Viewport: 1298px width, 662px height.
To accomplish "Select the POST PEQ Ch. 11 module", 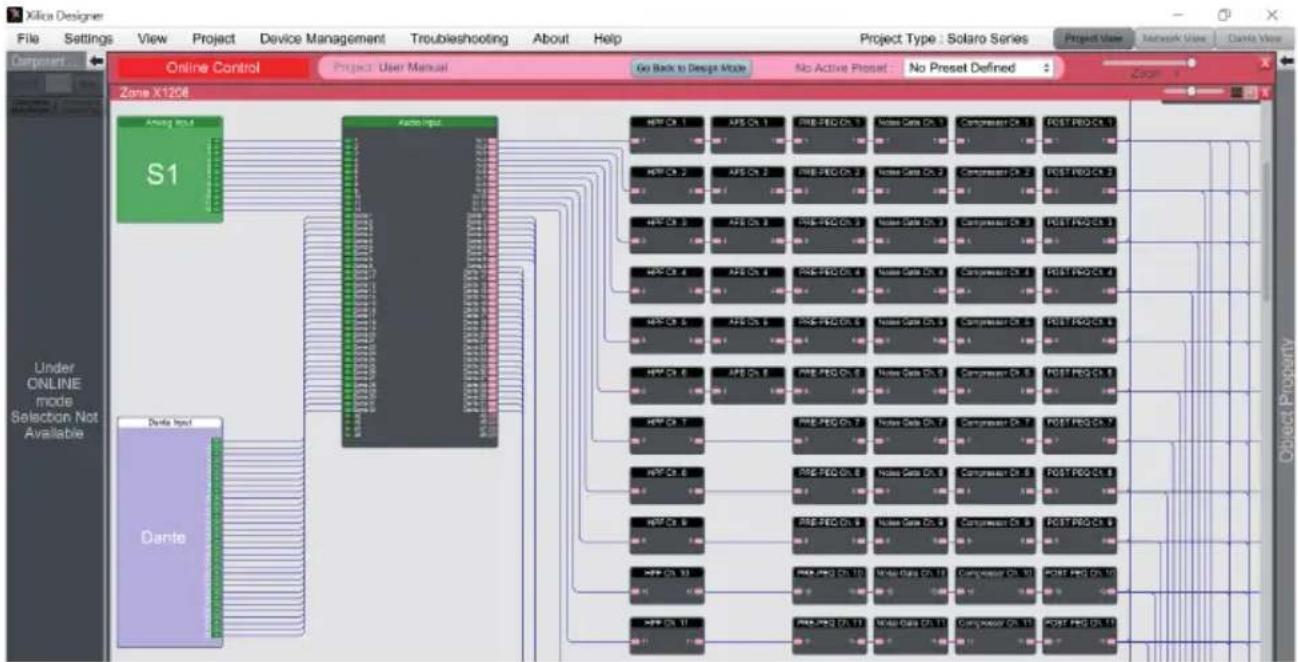I will (1079, 635).
